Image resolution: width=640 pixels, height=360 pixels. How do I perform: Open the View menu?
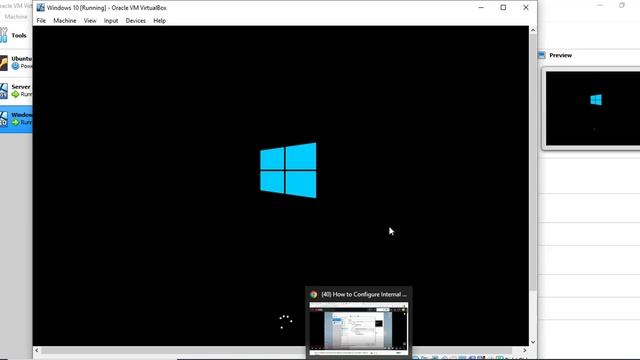click(90, 20)
